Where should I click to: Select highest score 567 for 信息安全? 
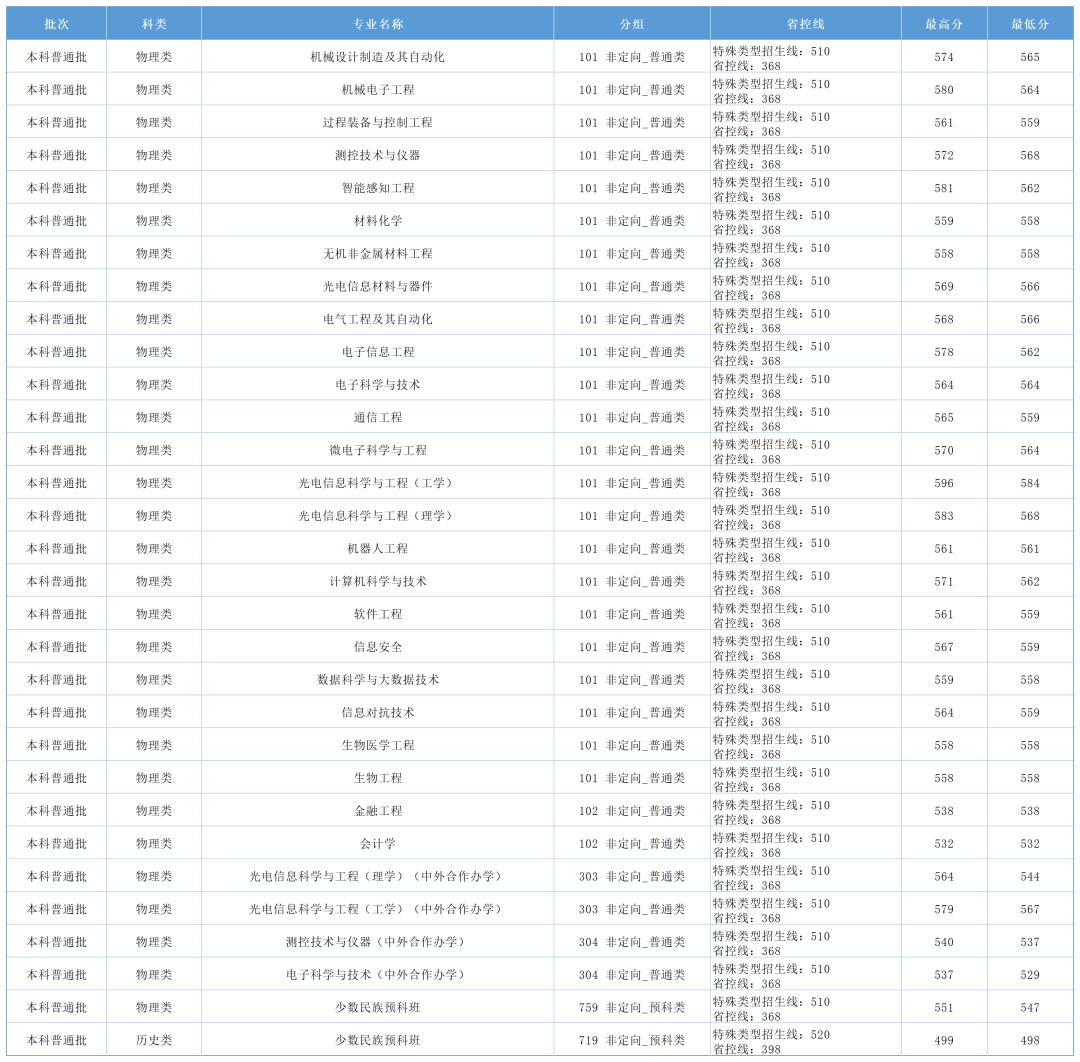coord(944,647)
